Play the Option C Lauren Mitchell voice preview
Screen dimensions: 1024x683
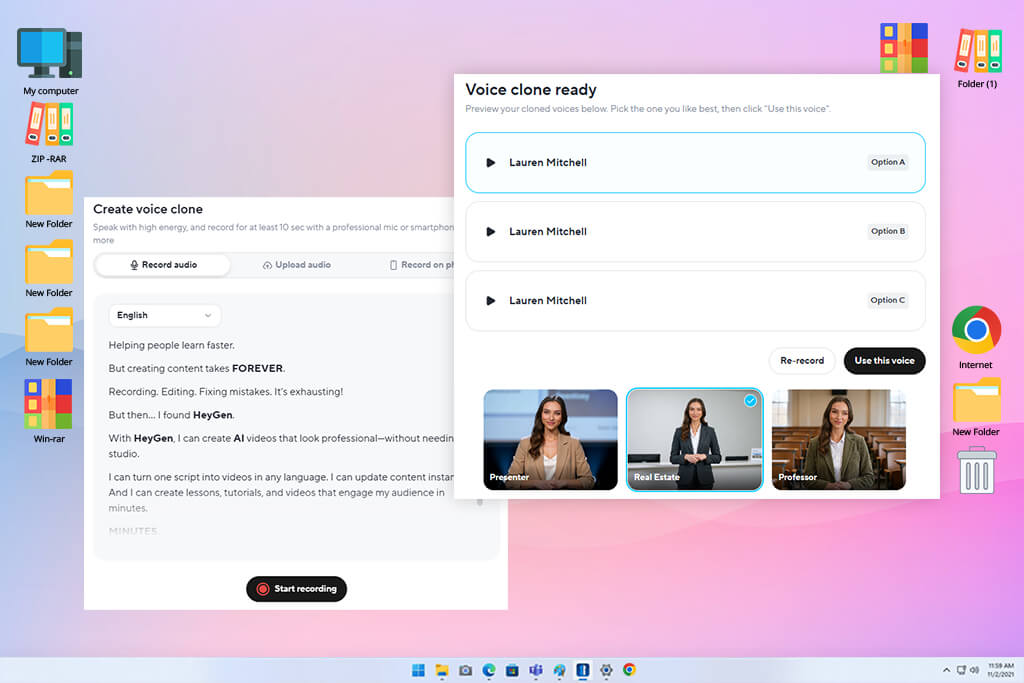pos(490,301)
